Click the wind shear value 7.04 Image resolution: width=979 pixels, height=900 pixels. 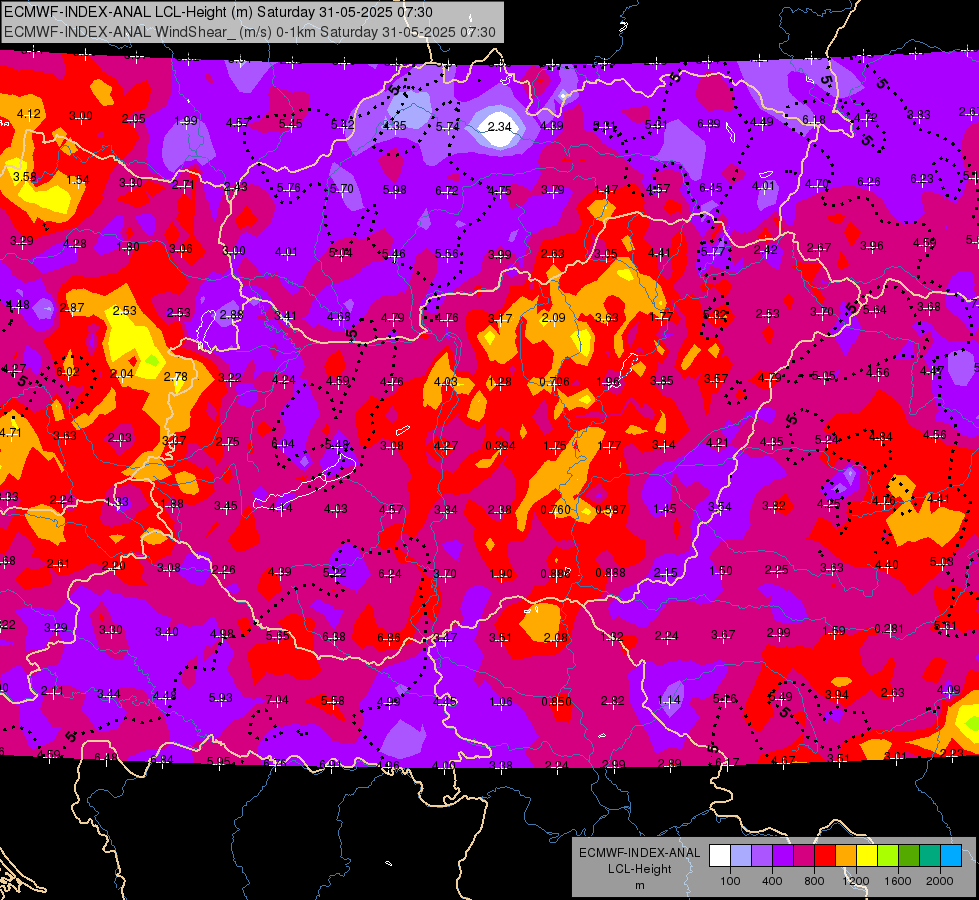[277, 700]
